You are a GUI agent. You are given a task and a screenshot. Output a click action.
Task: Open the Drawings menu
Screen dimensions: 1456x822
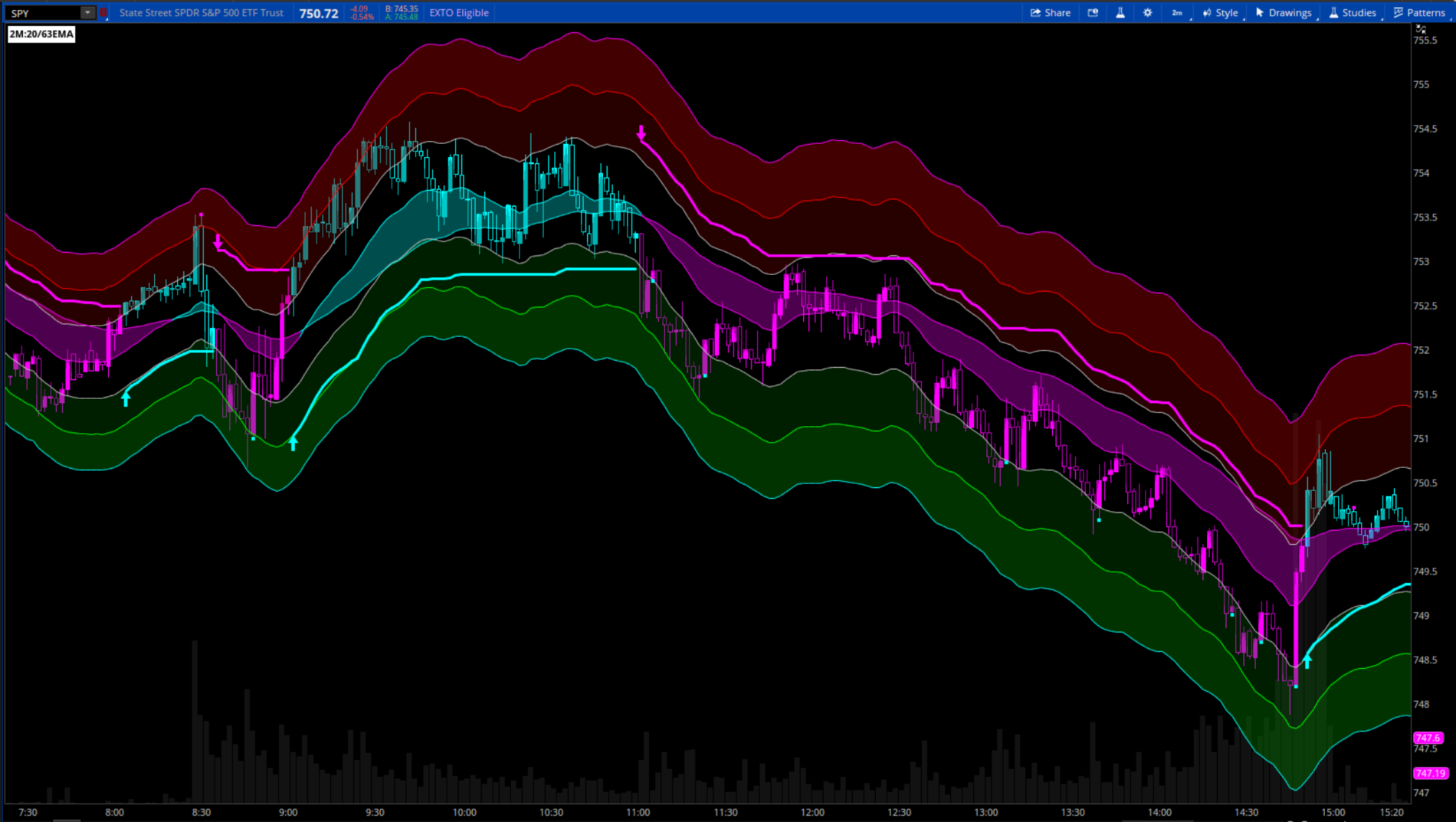click(1284, 13)
